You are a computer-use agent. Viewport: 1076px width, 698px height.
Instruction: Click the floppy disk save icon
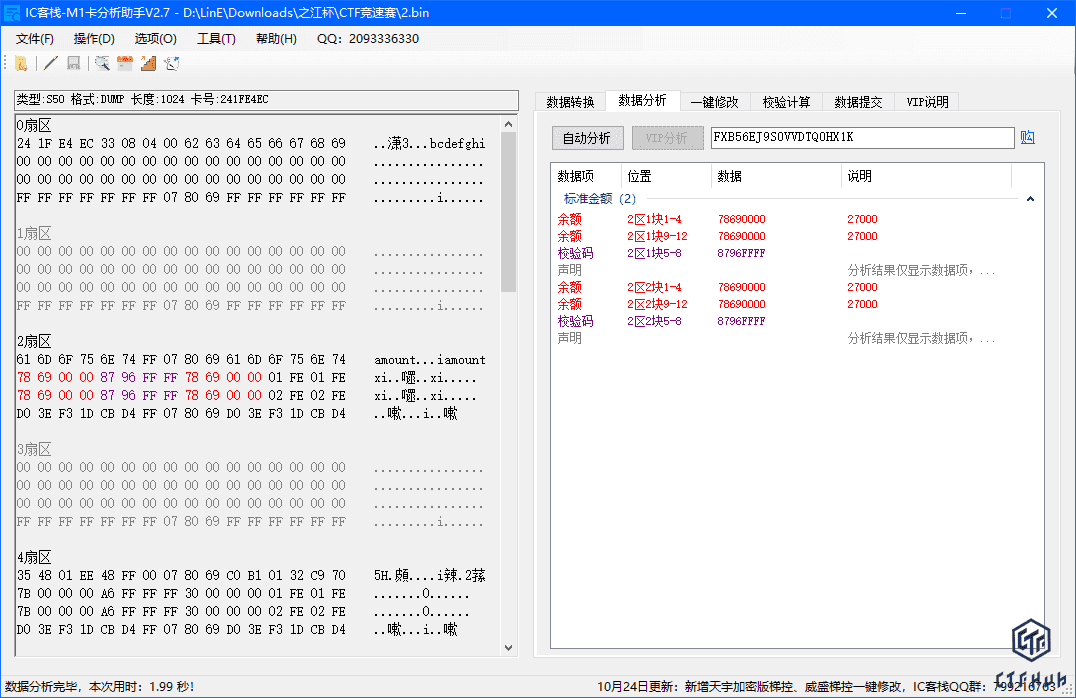click(x=73, y=63)
